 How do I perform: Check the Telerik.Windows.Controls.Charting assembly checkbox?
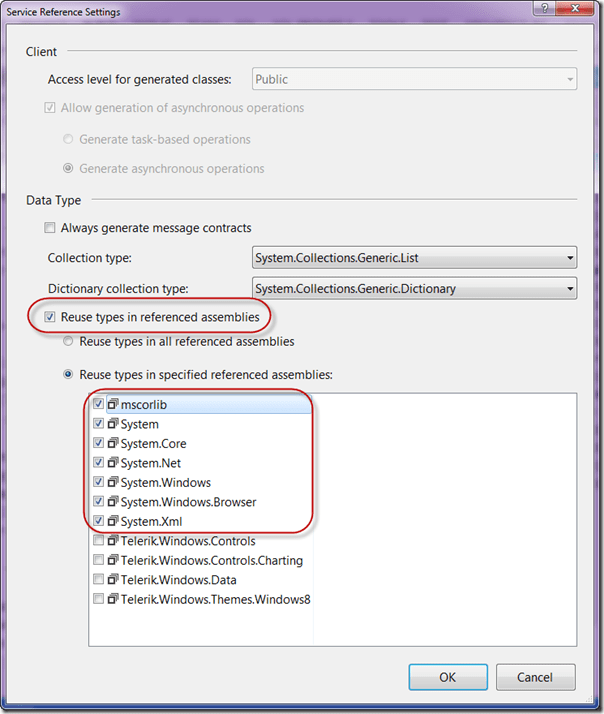tap(98, 561)
